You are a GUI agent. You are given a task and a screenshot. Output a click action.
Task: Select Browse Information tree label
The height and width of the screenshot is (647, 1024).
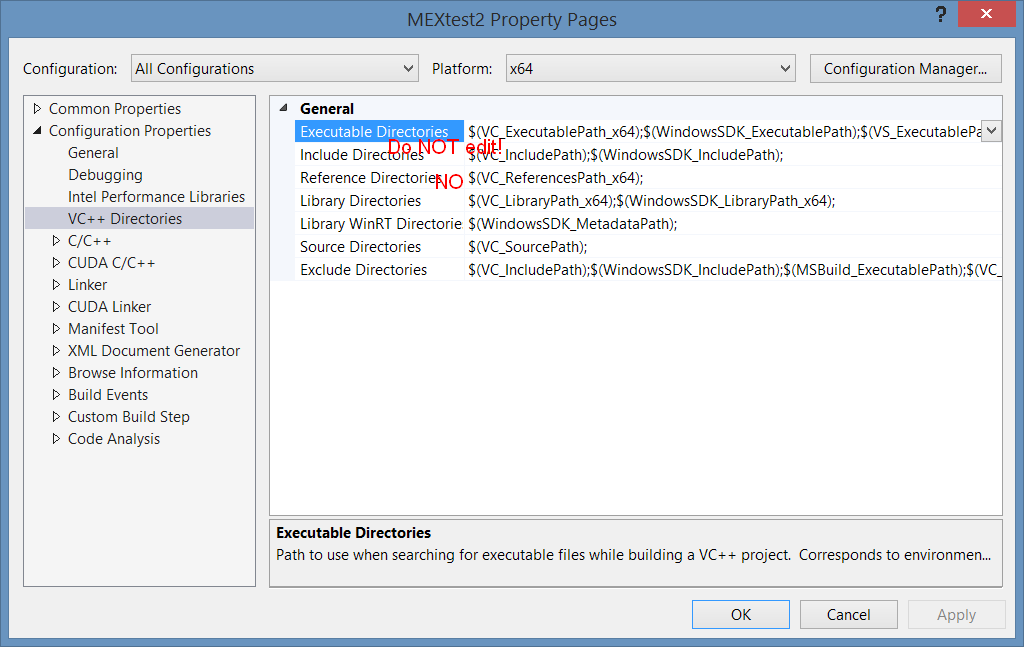click(x=133, y=373)
